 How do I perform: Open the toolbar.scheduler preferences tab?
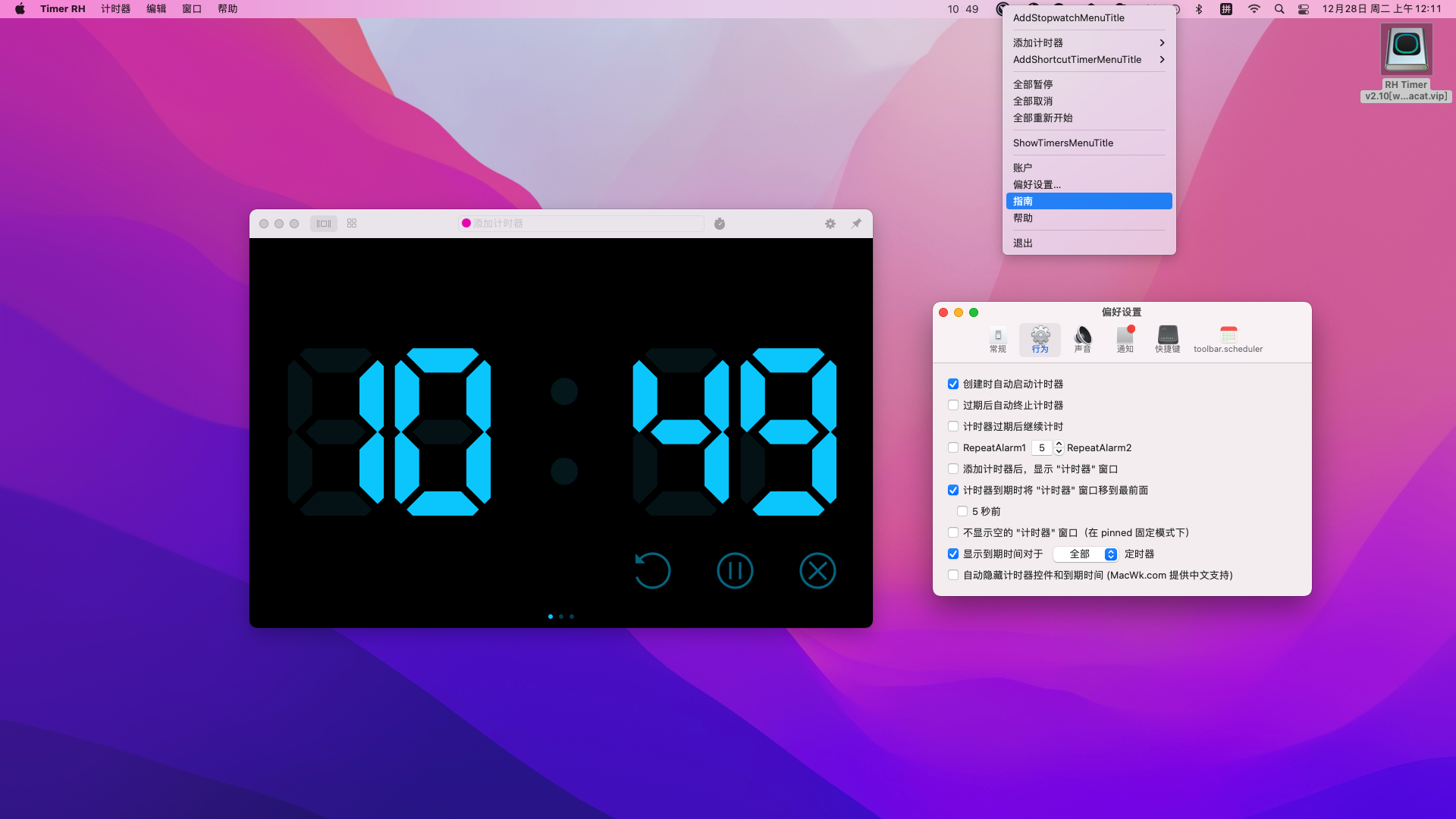(x=1228, y=340)
